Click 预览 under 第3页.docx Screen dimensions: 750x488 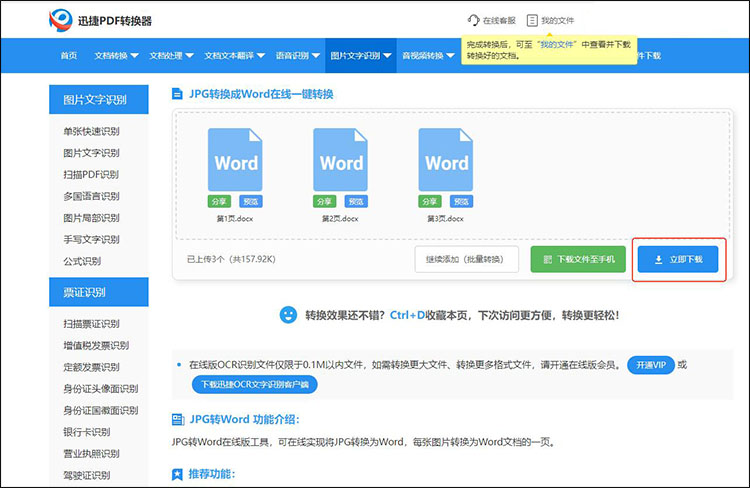[x=459, y=201]
